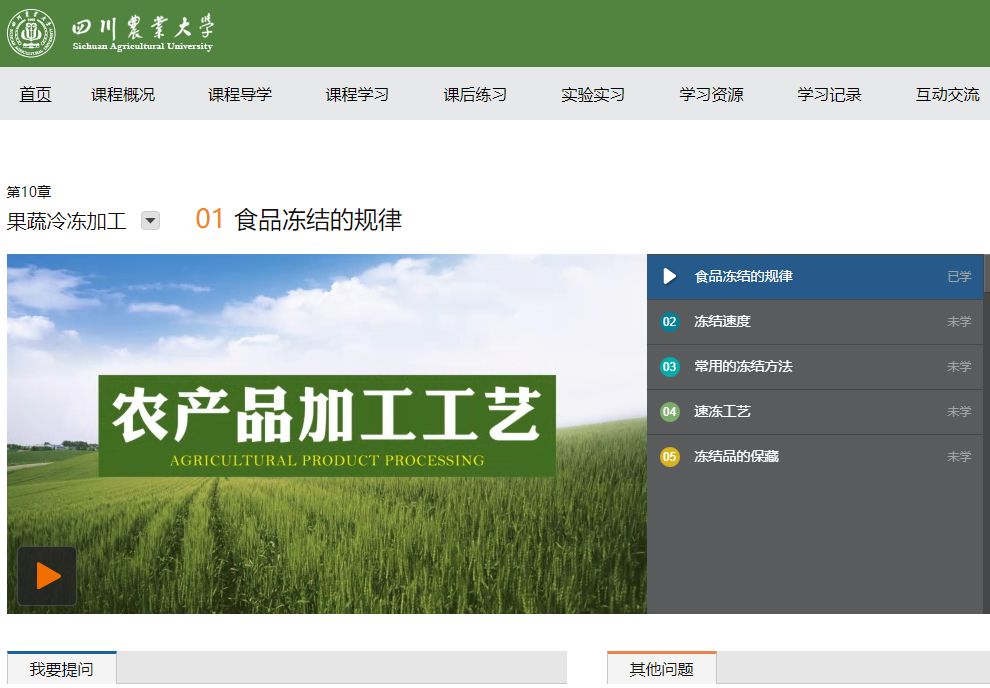Open the 首页 menu item

(35, 95)
